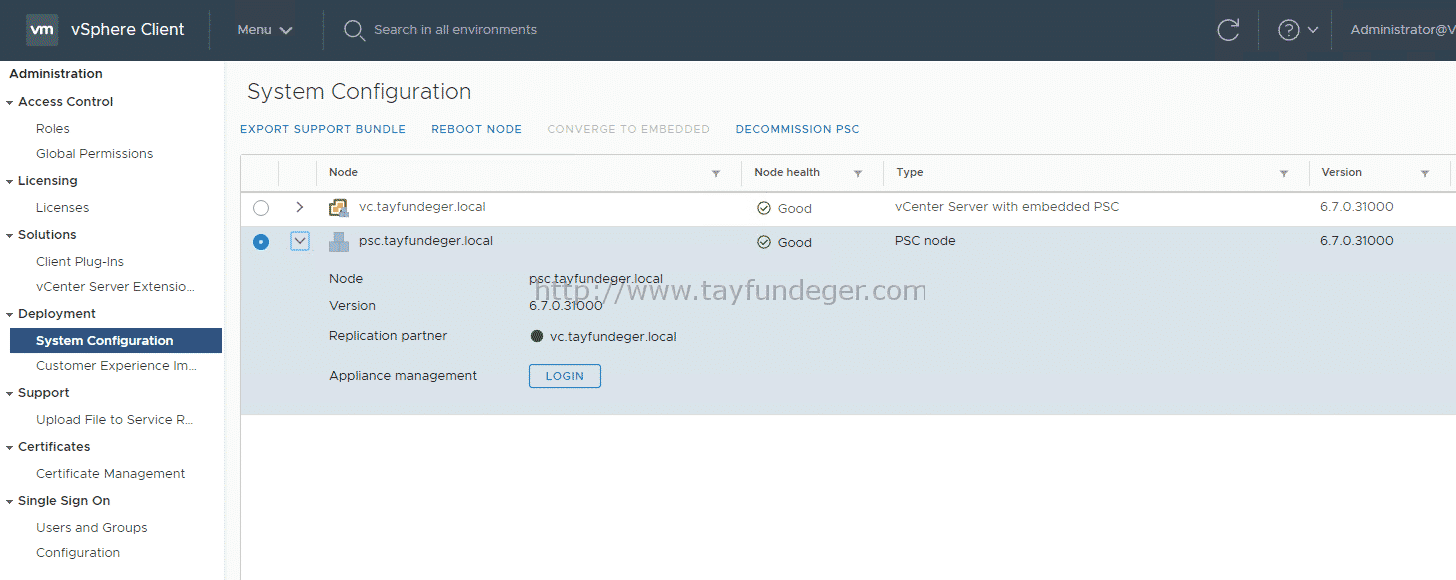The image size is (1456, 580).
Task: Go to Global Permissions
Action: (95, 153)
